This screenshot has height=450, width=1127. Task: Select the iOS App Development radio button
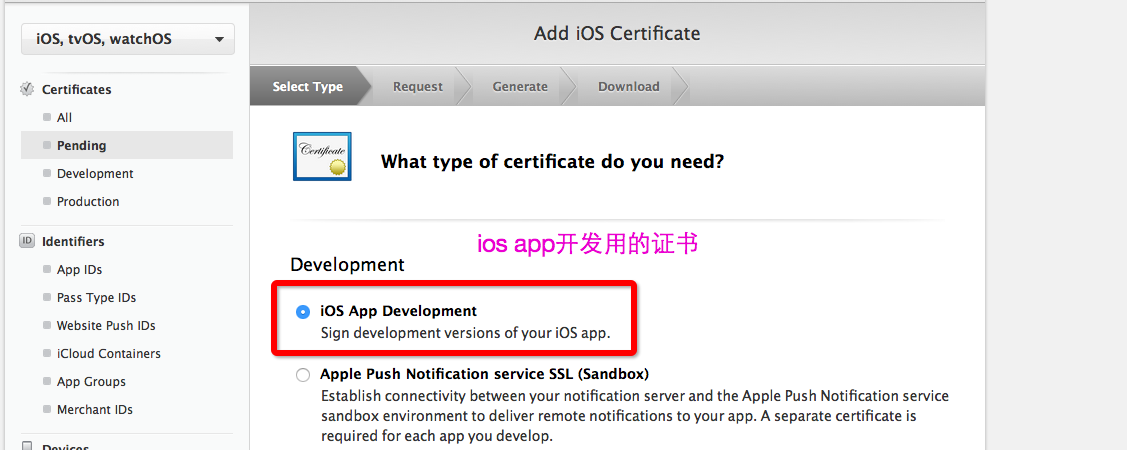click(x=303, y=312)
